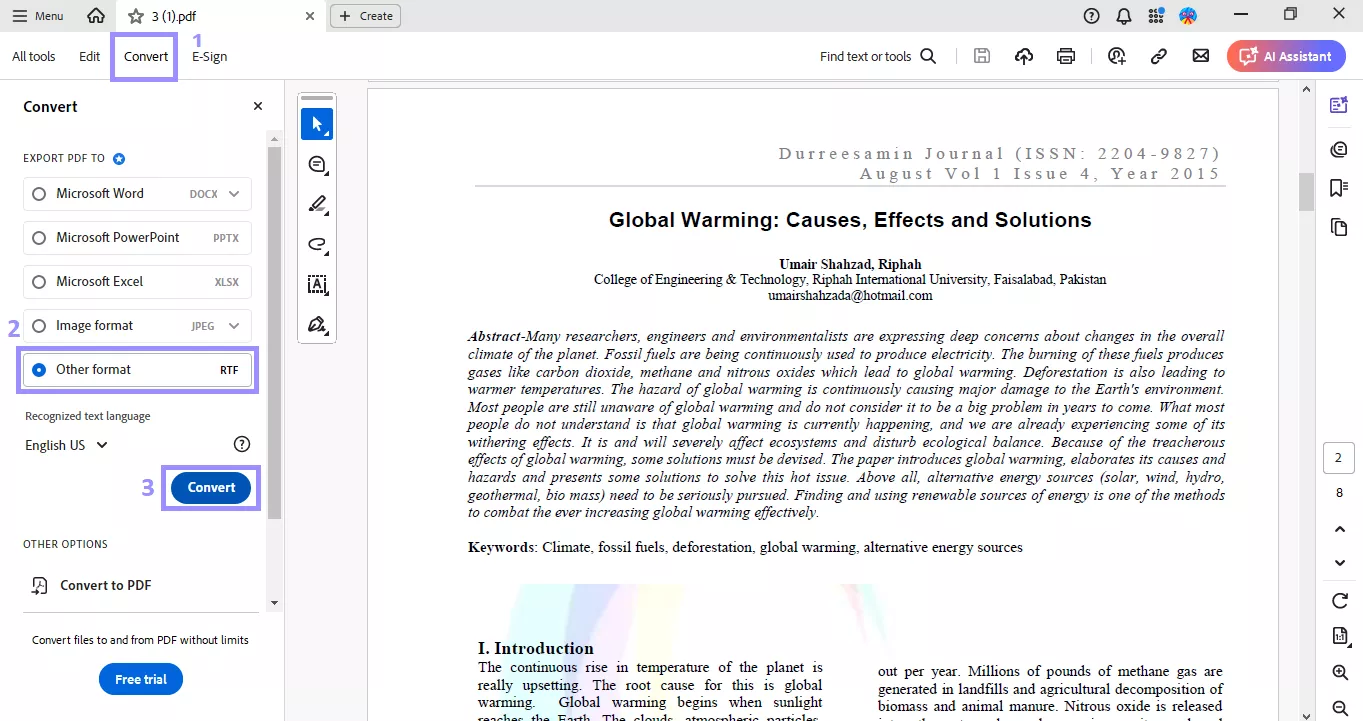1363x721 pixels.
Task: Switch to the Edit tab
Action: [90, 57]
